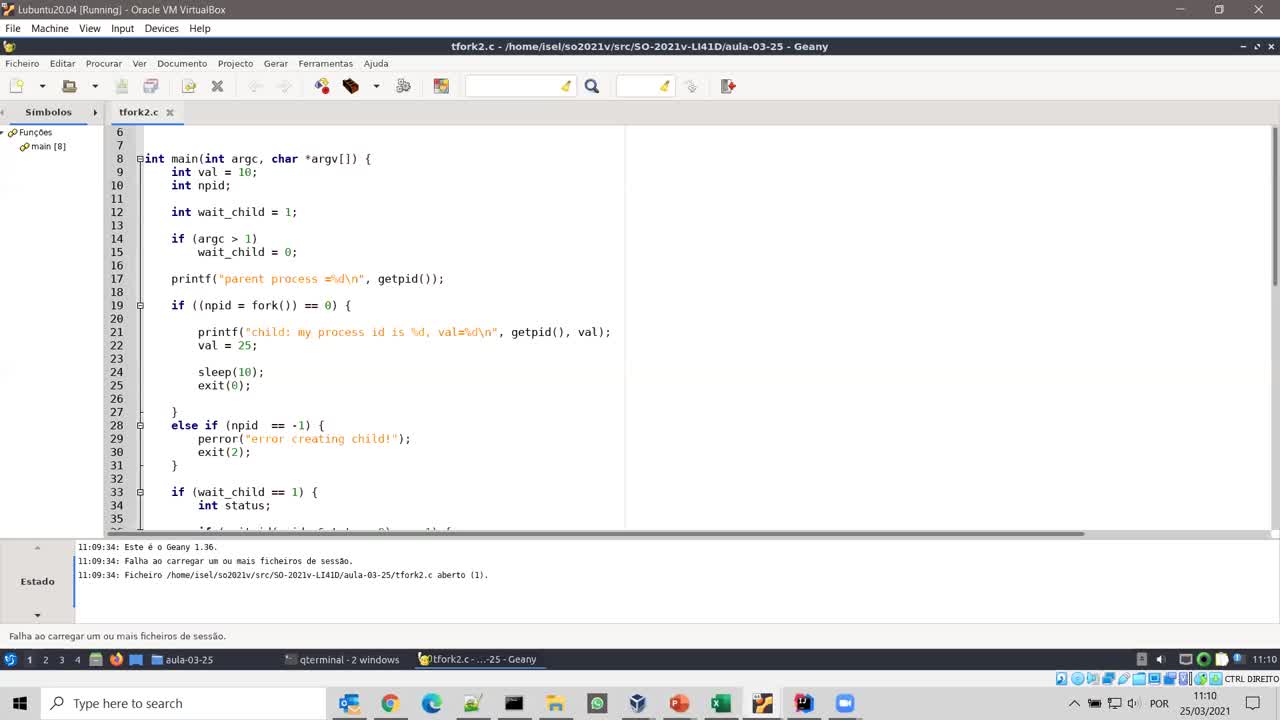The height and width of the screenshot is (720, 1280).
Task: Fold the main function at line 8
Action: click(140, 159)
